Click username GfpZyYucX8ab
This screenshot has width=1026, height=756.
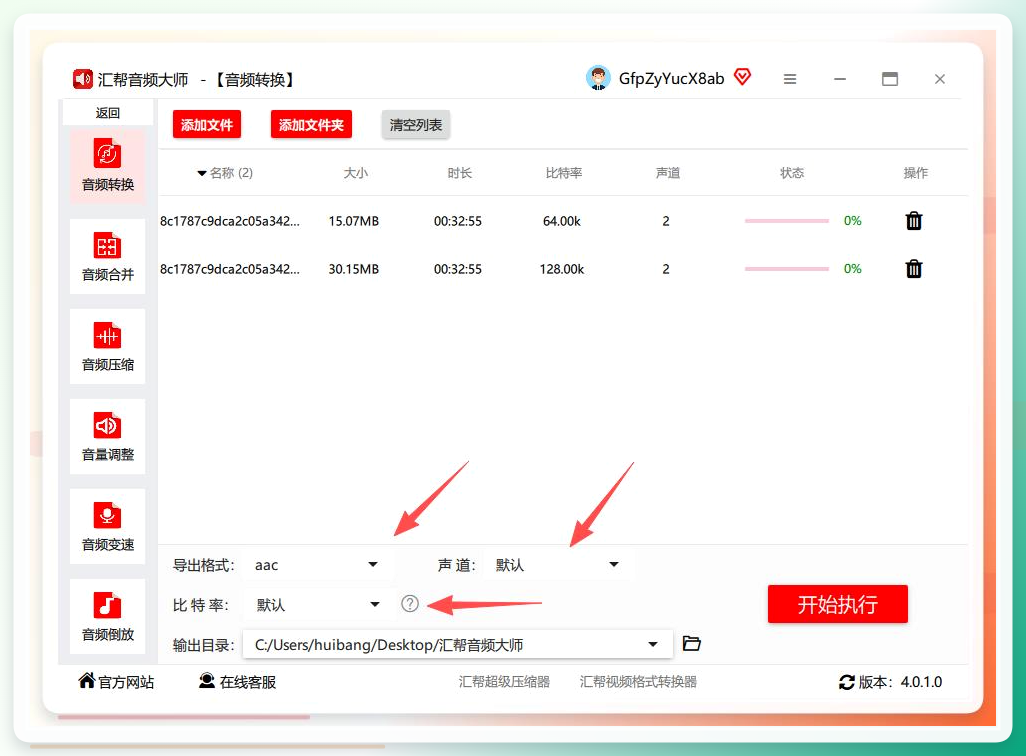(671, 79)
